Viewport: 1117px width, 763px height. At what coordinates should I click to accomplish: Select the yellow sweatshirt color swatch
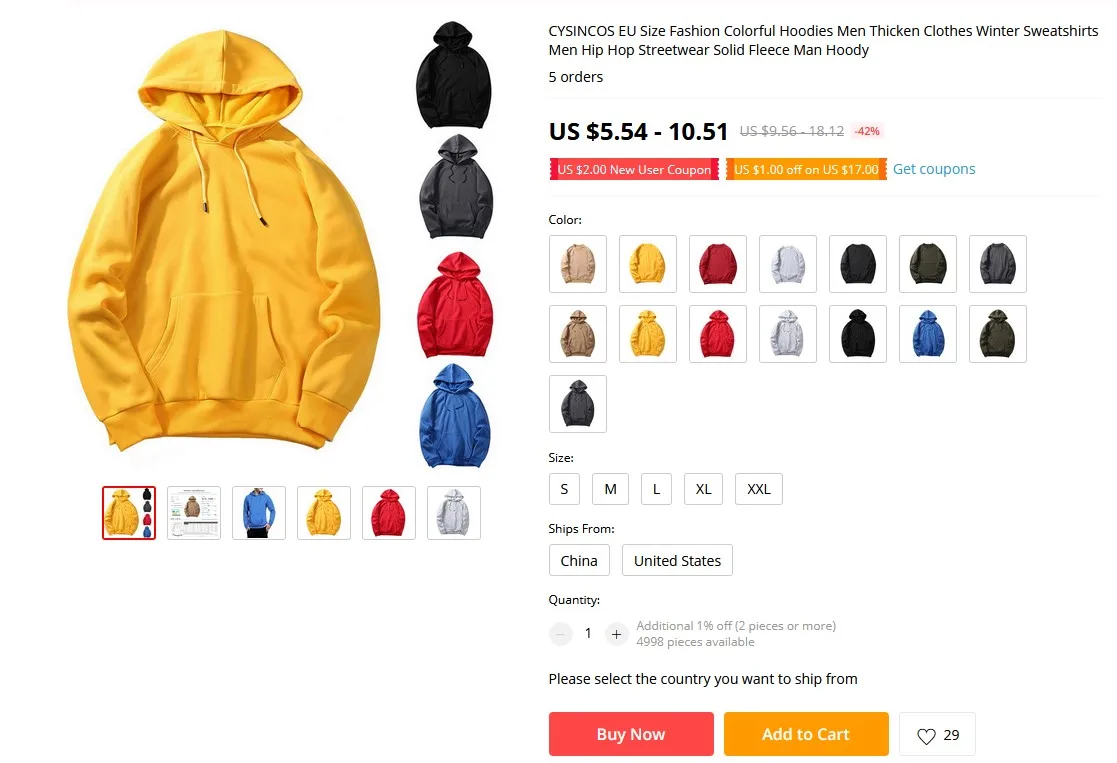point(648,264)
